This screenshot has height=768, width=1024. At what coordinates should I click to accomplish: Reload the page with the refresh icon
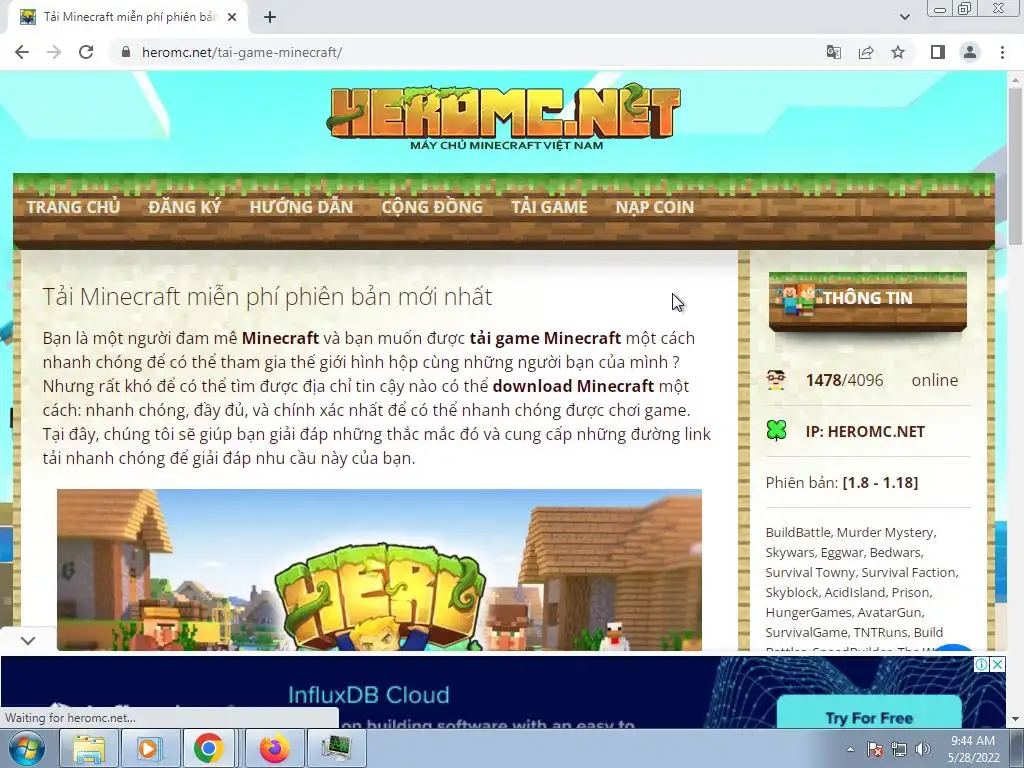pyautogui.click(x=86, y=52)
